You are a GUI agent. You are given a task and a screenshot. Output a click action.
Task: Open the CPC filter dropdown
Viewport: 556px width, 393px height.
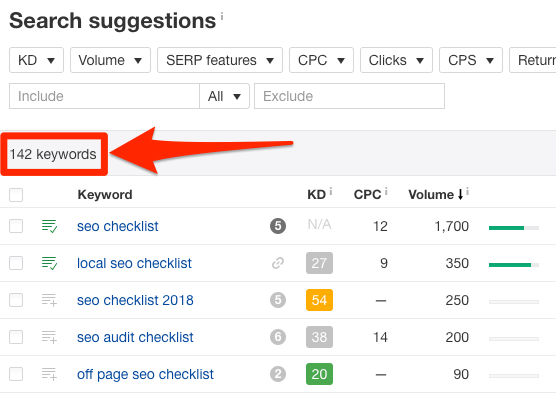(x=321, y=60)
